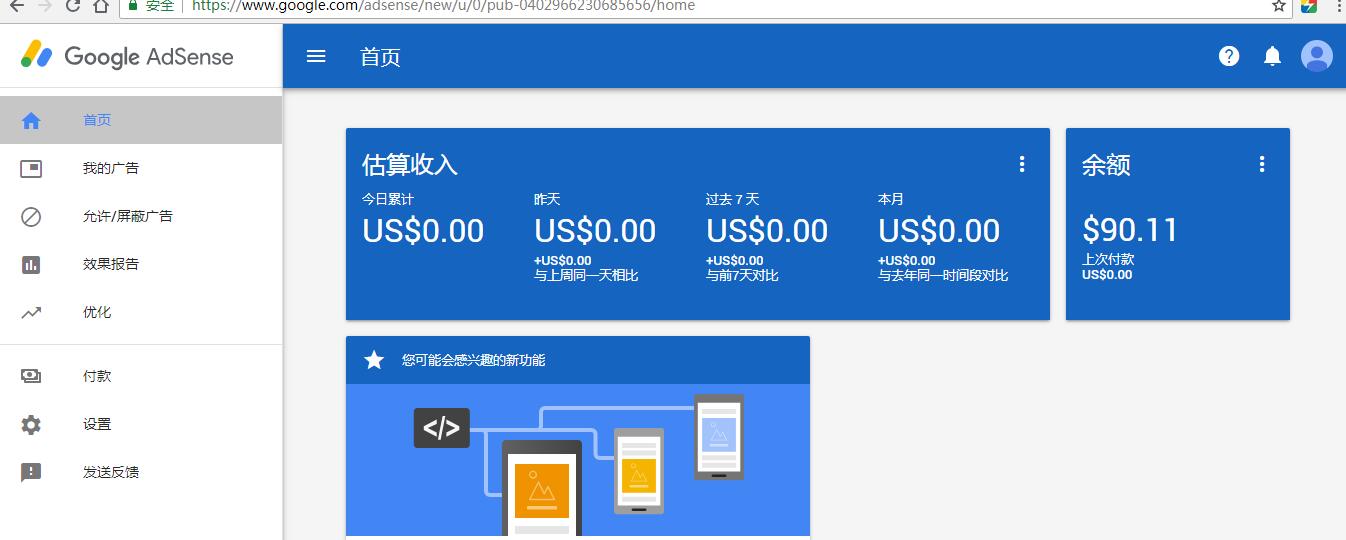
Task: Click the money icon beside 付款
Action: click(31, 376)
